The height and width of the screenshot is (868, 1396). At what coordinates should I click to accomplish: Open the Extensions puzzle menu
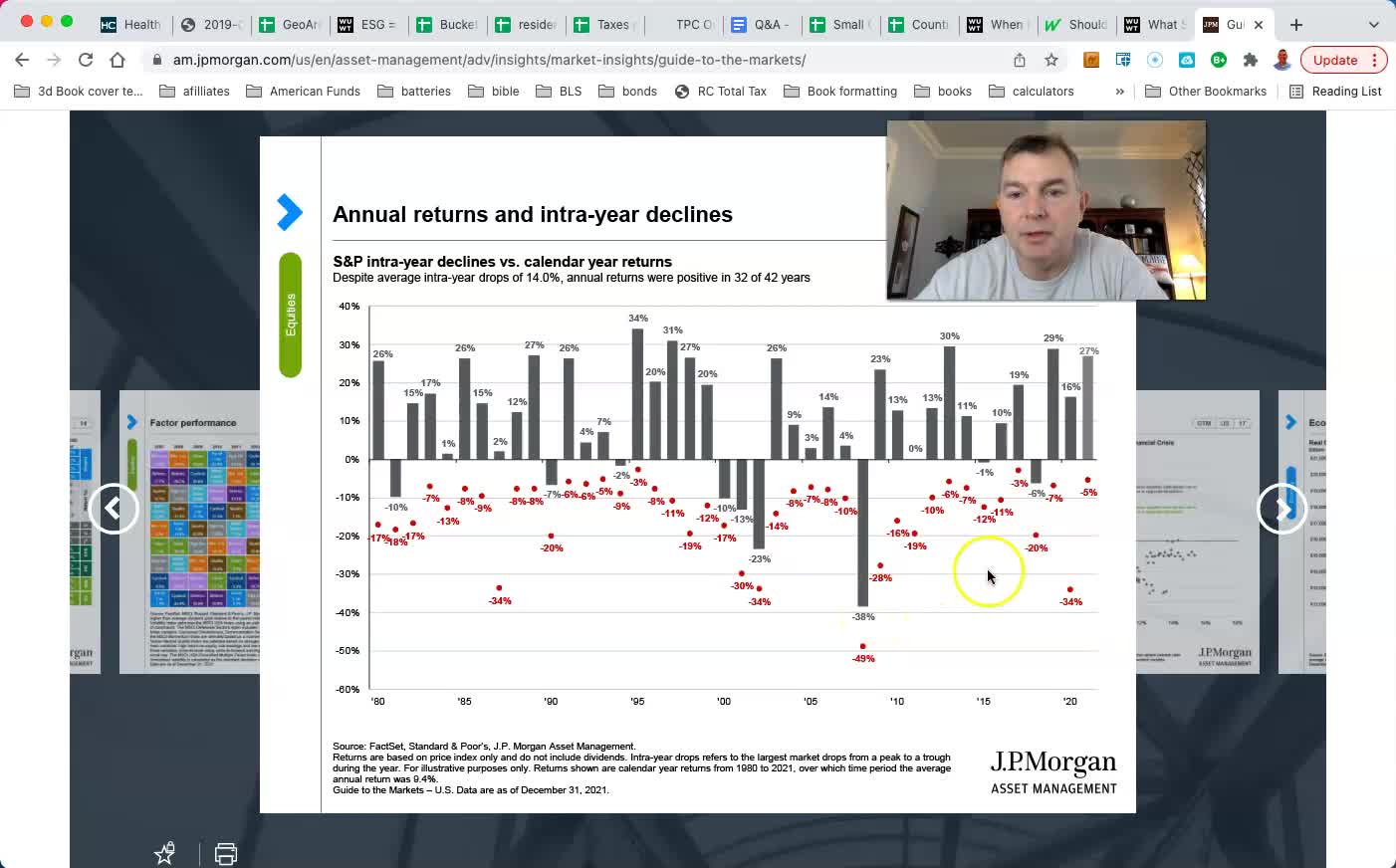point(1251,60)
